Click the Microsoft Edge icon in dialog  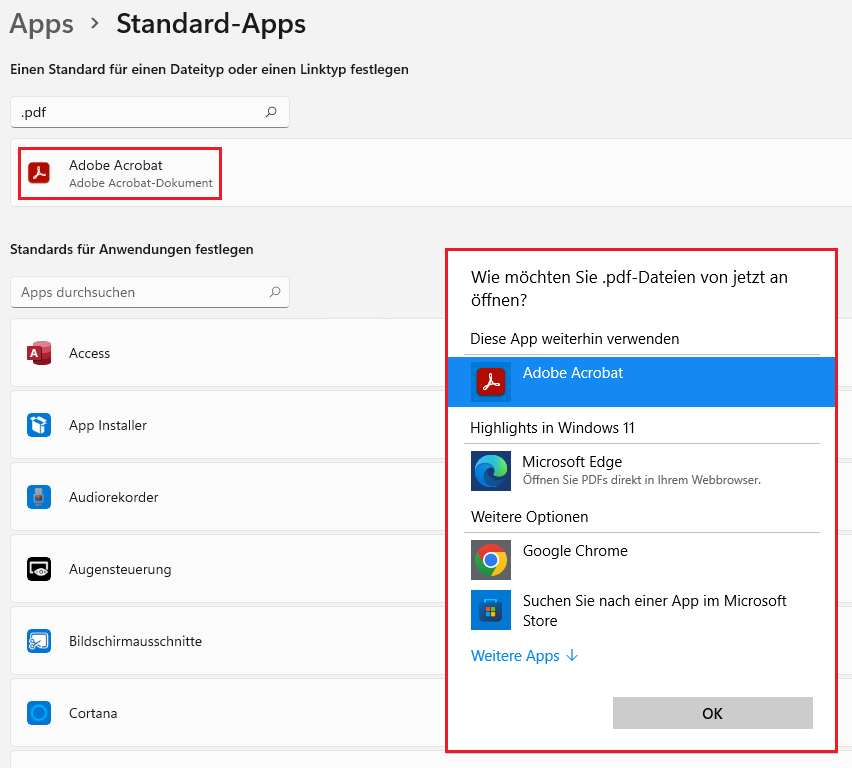coord(490,471)
